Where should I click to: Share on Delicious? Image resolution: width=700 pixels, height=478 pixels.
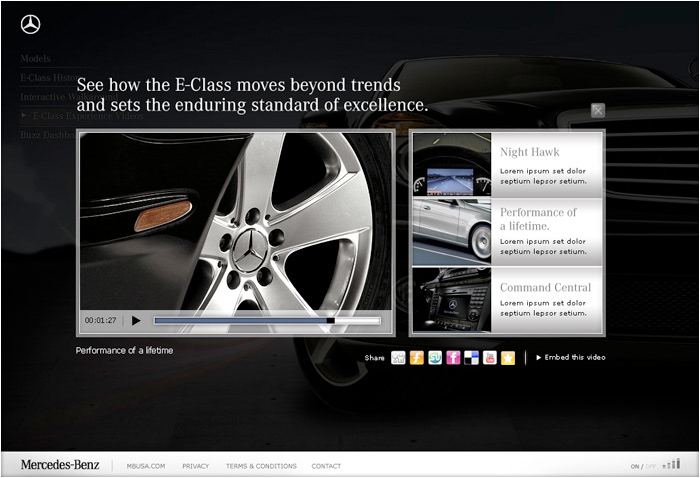[471, 357]
